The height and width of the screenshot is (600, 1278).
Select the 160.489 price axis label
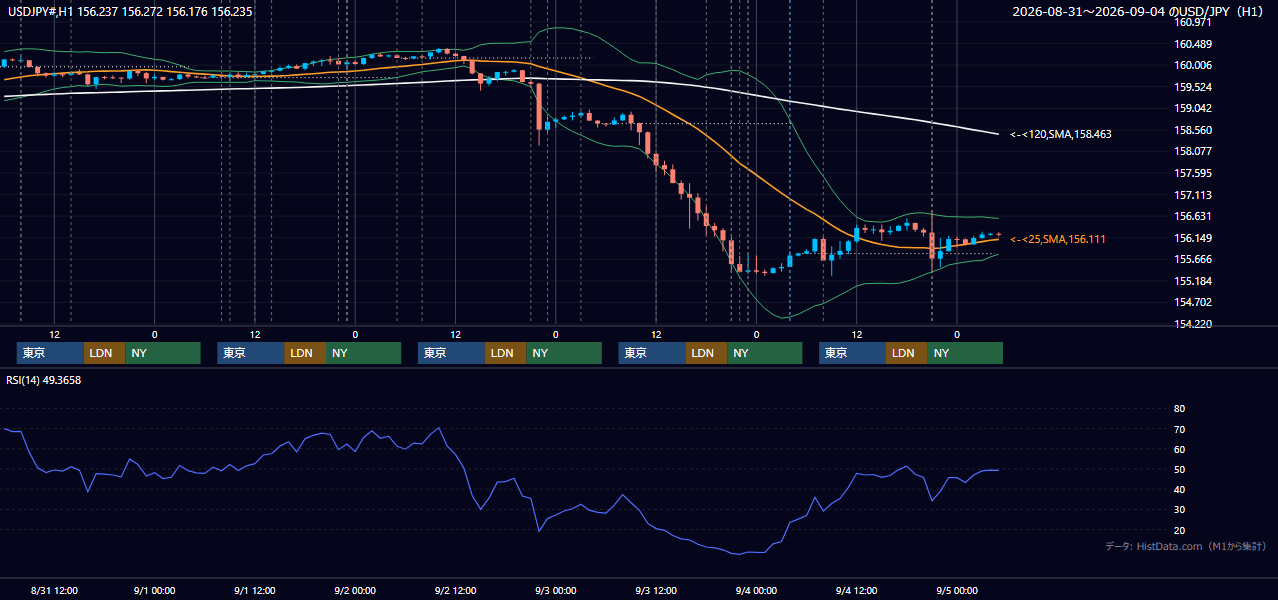[1193, 44]
